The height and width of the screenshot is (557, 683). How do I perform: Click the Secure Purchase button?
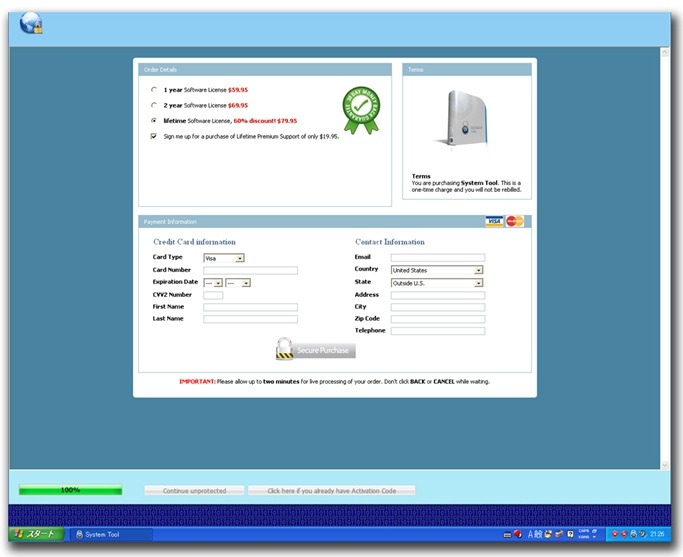click(x=325, y=350)
